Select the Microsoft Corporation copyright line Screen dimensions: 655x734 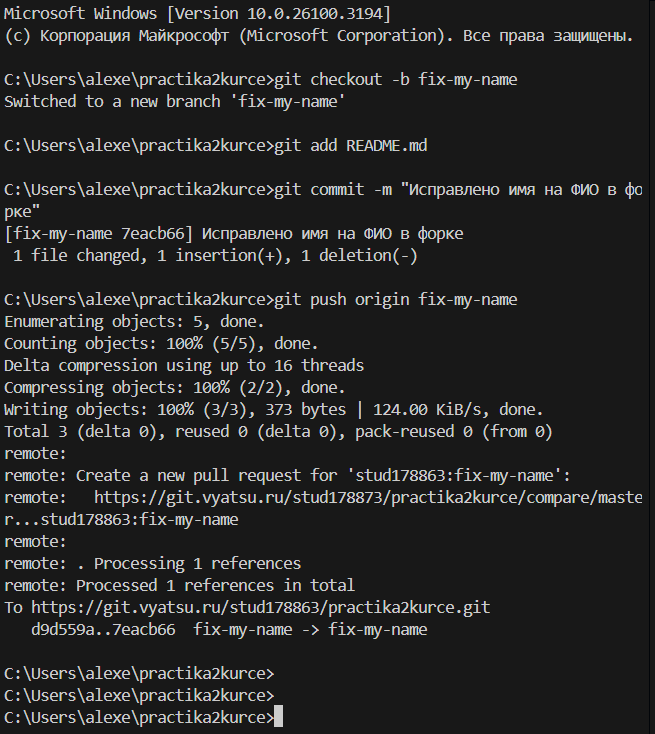318,36
